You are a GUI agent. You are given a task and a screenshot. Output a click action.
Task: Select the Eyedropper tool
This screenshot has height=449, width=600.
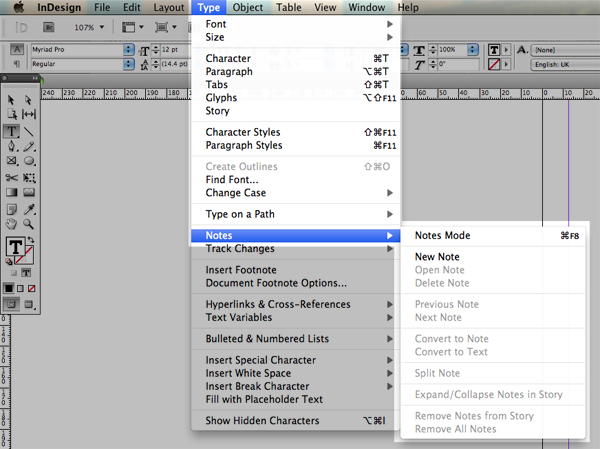click(x=29, y=209)
